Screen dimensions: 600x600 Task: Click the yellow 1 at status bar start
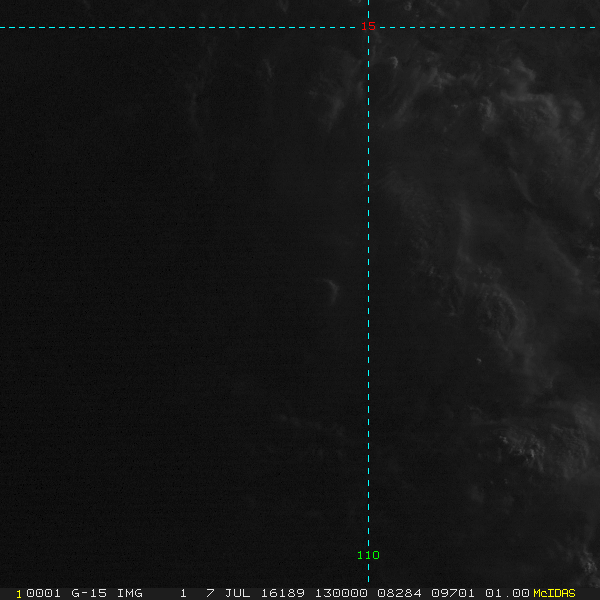coord(19,593)
